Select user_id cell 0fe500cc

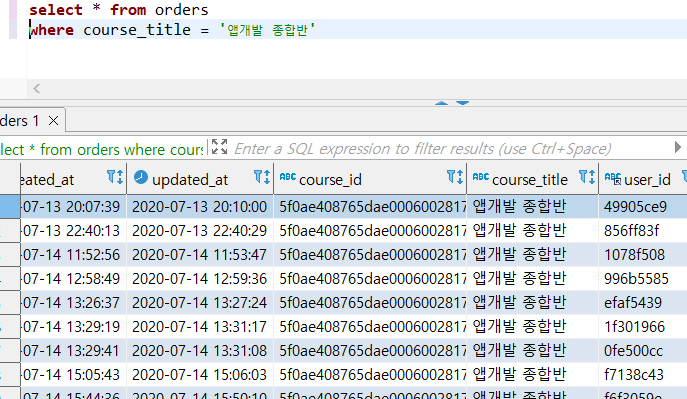tap(643, 351)
